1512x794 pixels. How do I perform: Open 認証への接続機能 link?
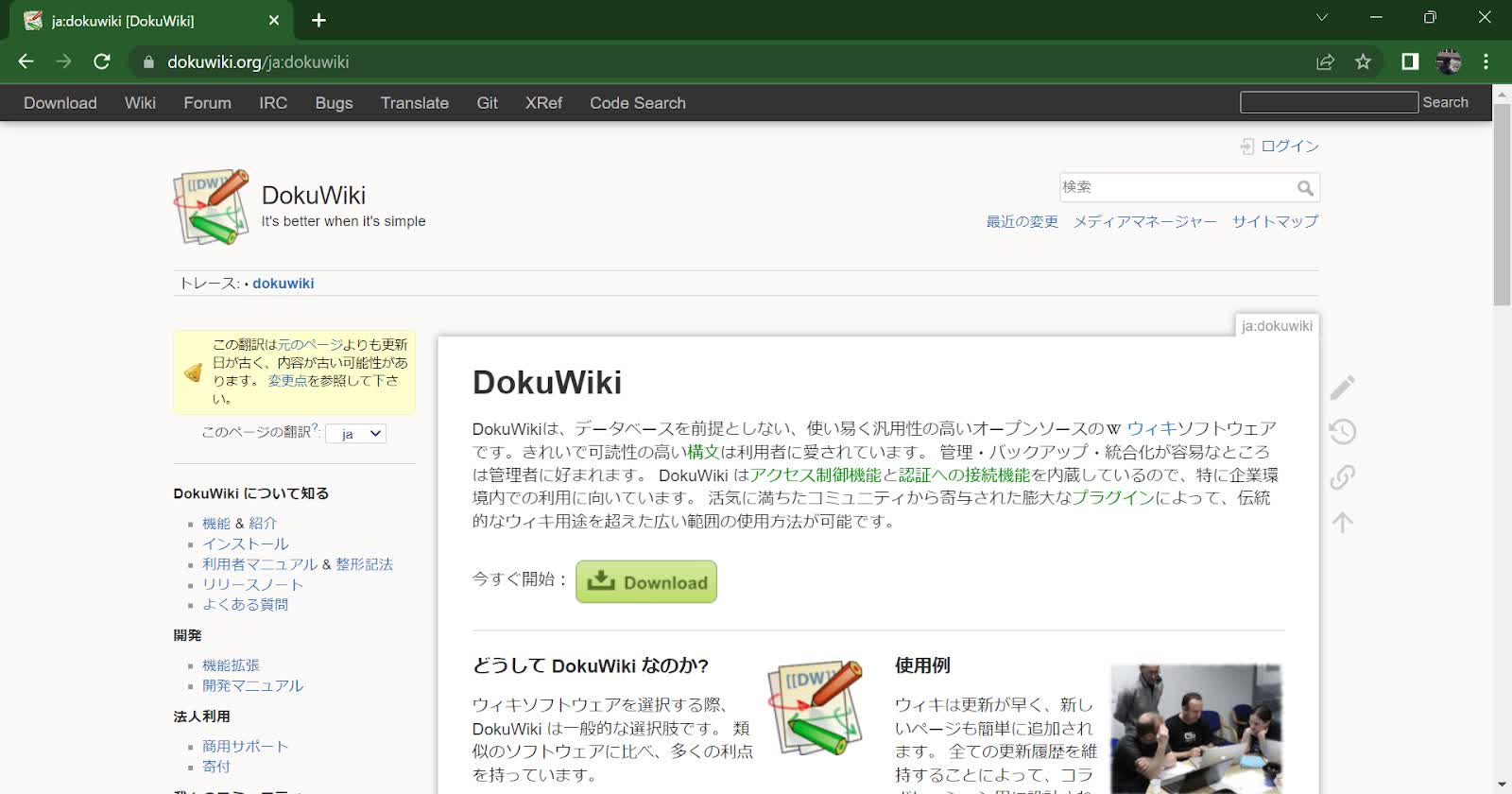point(964,475)
